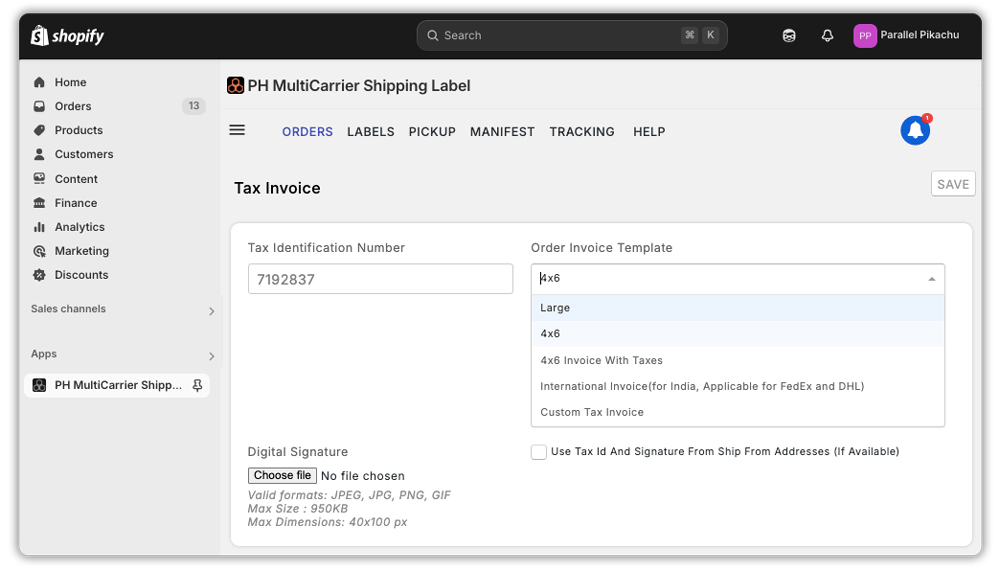Open Shopify notifications bell in top bar
This screenshot has width=1000, height=571.
point(827,36)
